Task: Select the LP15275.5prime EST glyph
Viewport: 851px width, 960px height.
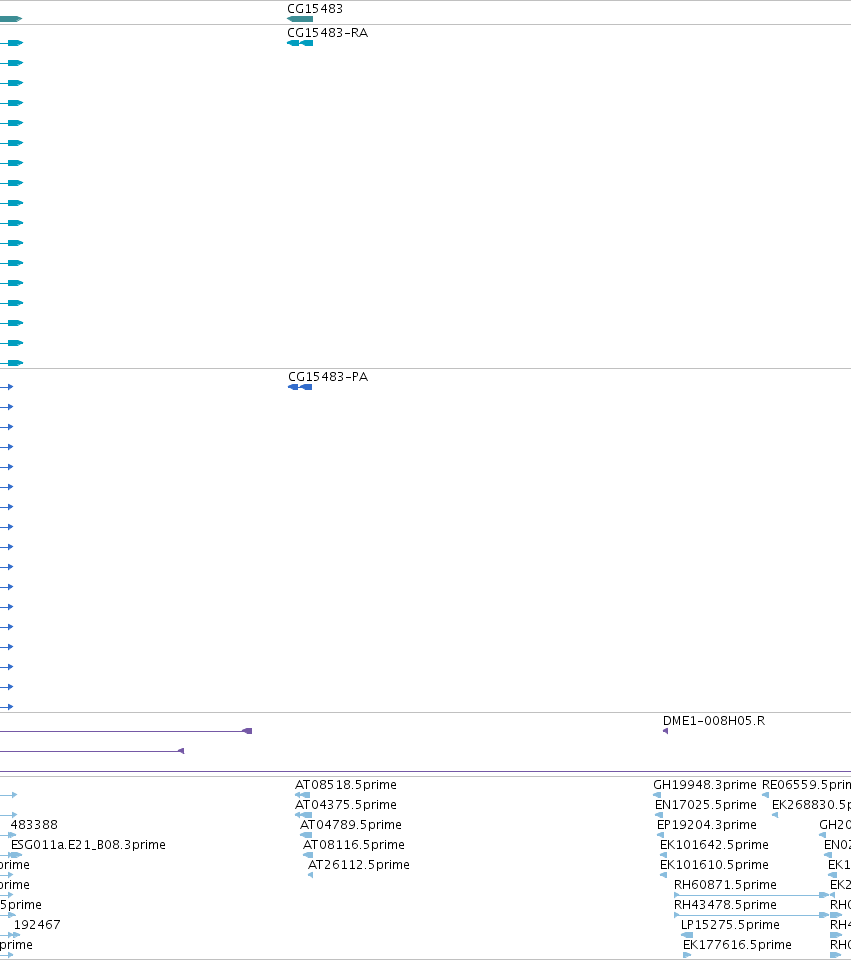Action: (687, 935)
